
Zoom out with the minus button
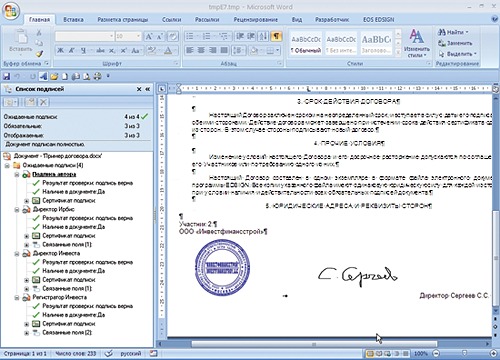point(436,353)
